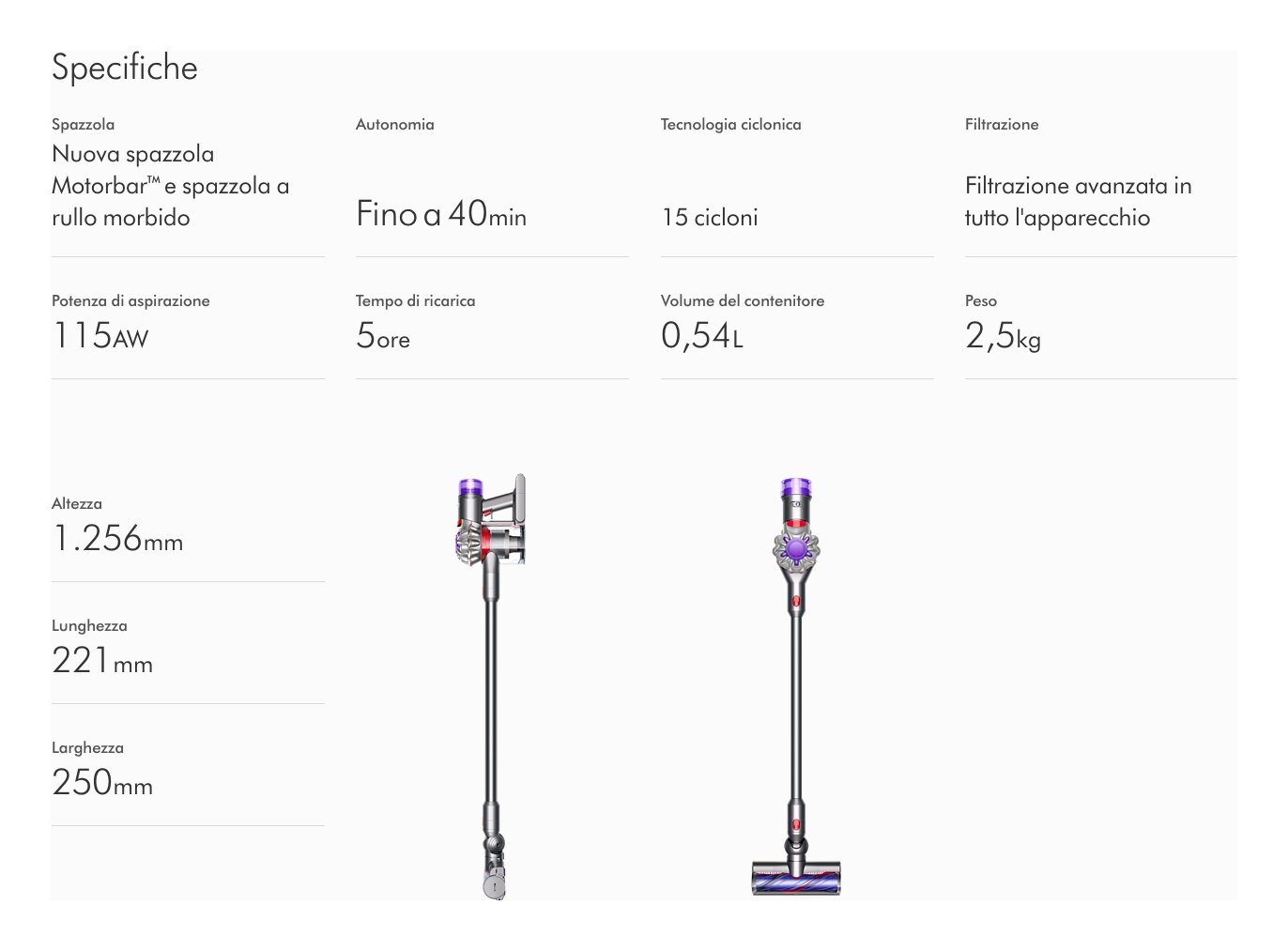
Task: Select the 'Filtrazione avanzata' description text
Action: click(x=1078, y=202)
